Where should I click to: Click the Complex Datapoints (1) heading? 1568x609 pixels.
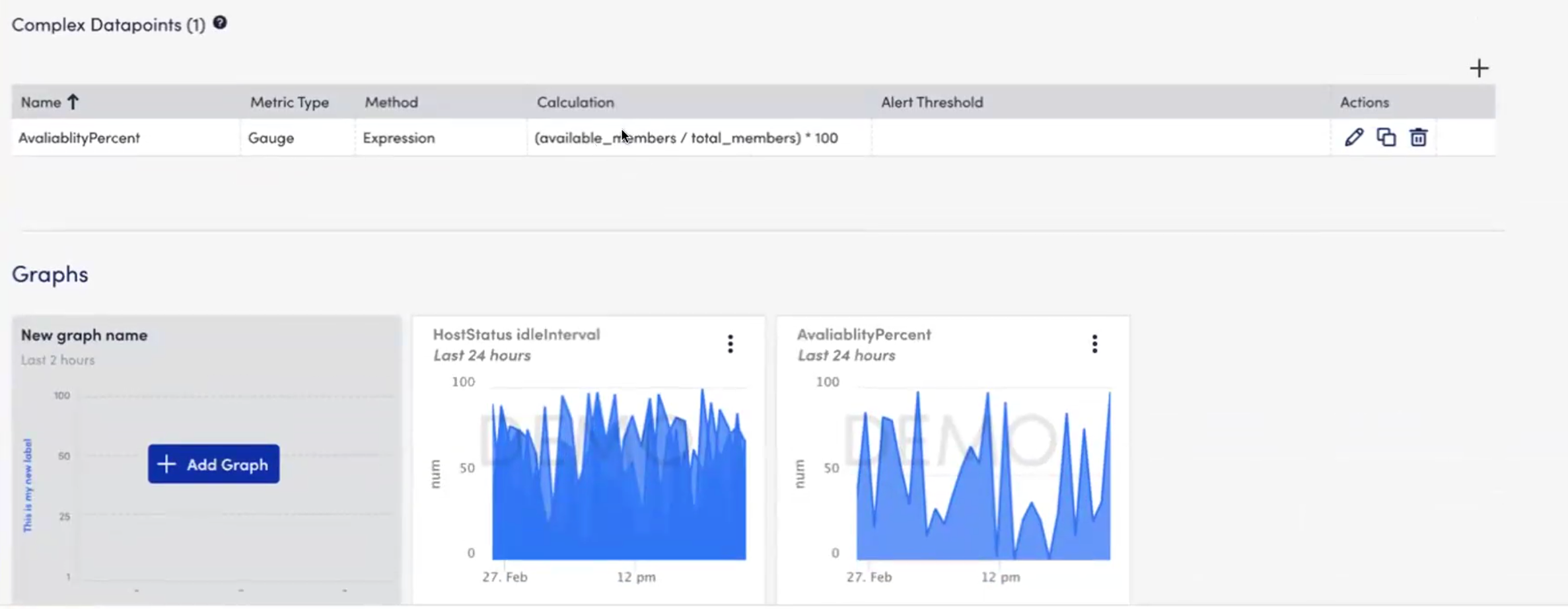108,25
